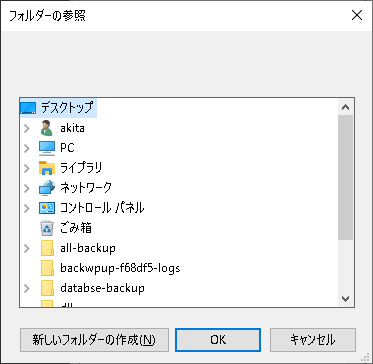
Task: Click the ライブラリ library folder icon
Action: click(x=47, y=168)
